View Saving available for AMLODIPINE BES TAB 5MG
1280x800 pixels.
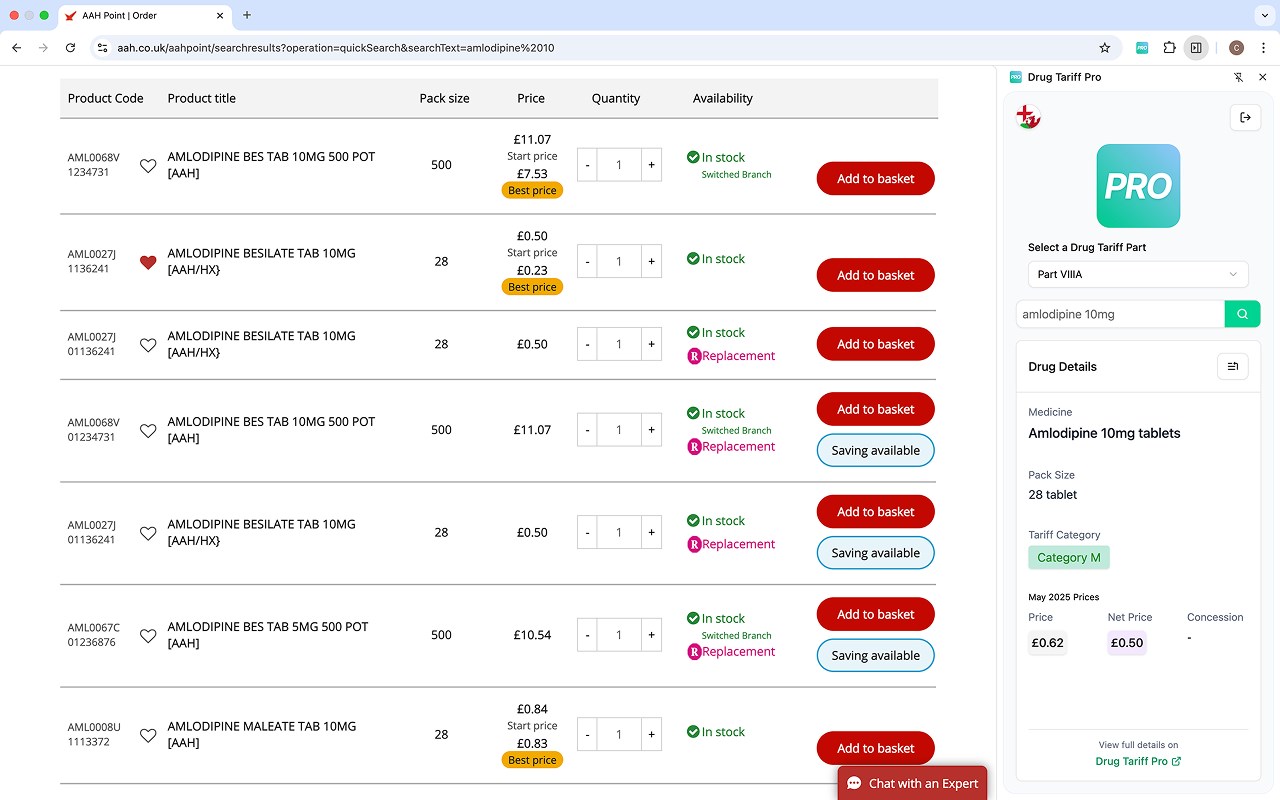(x=876, y=655)
